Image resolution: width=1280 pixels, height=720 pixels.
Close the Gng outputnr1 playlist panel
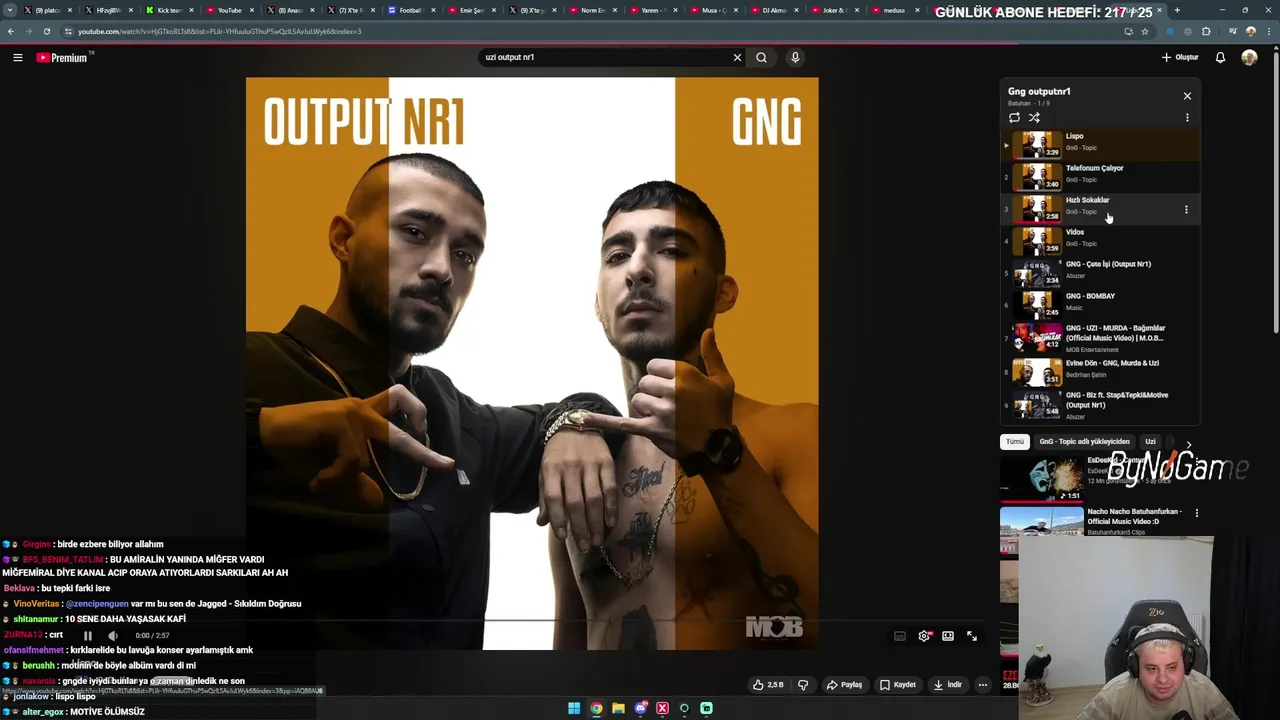click(1187, 96)
